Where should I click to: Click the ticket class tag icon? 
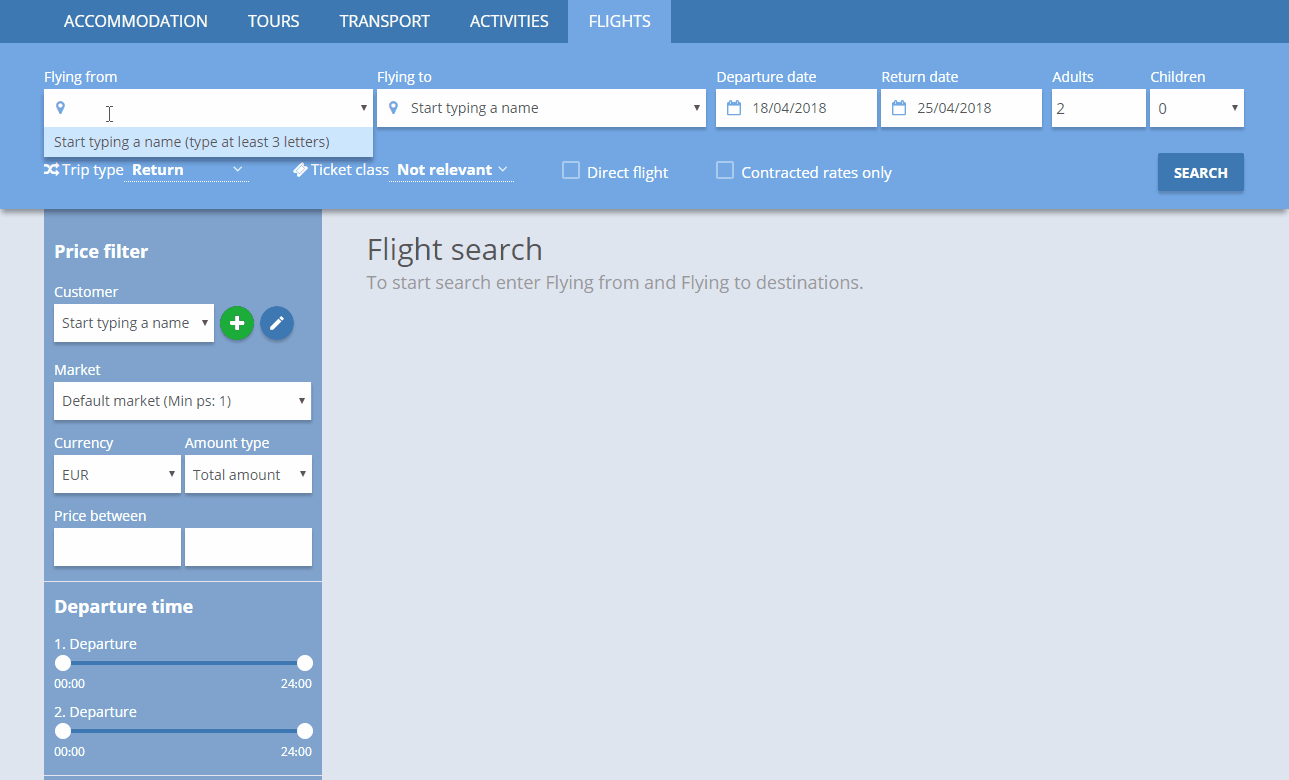tap(300, 170)
